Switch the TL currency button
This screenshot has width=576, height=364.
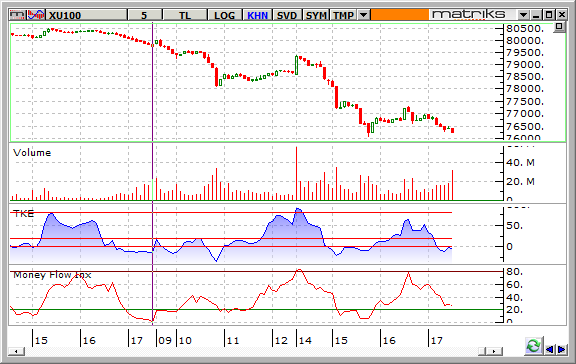tap(185, 15)
